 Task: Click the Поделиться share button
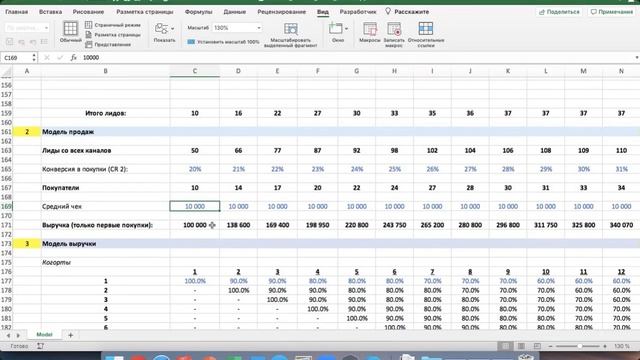(x=559, y=12)
